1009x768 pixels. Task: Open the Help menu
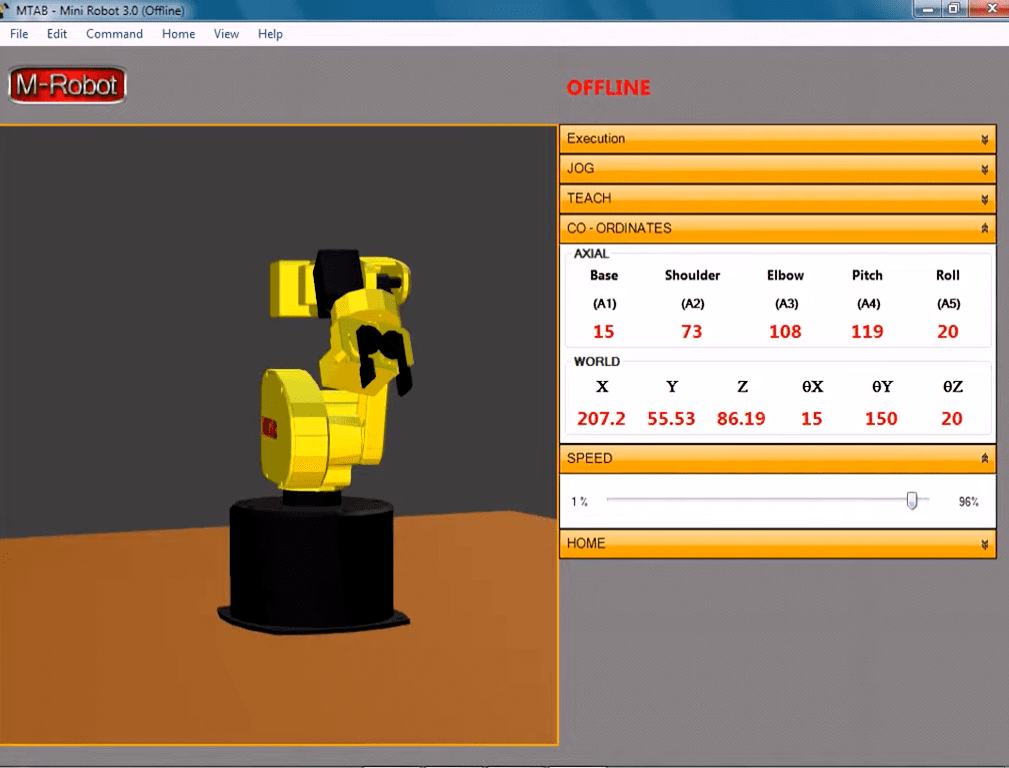point(270,34)
